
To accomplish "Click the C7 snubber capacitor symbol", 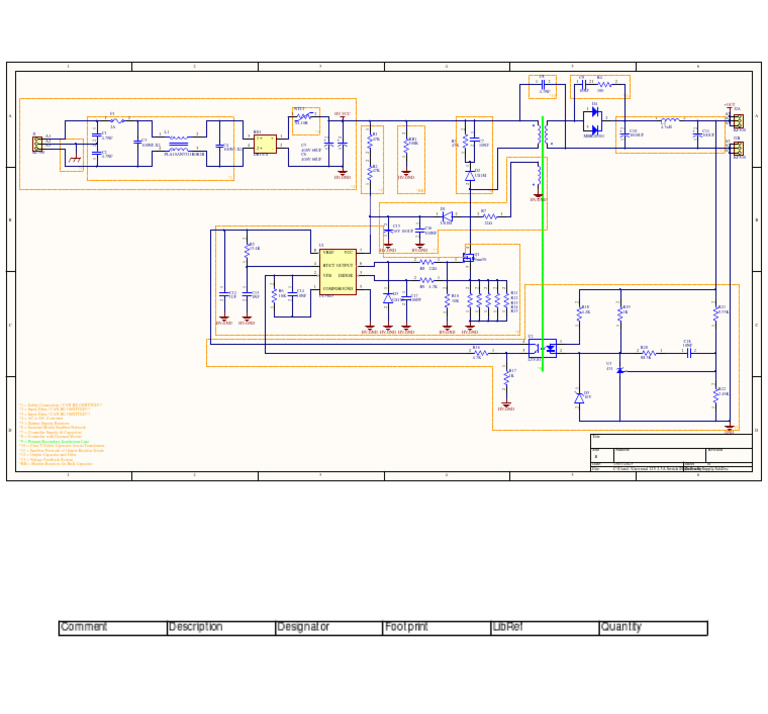I will 474,140.
